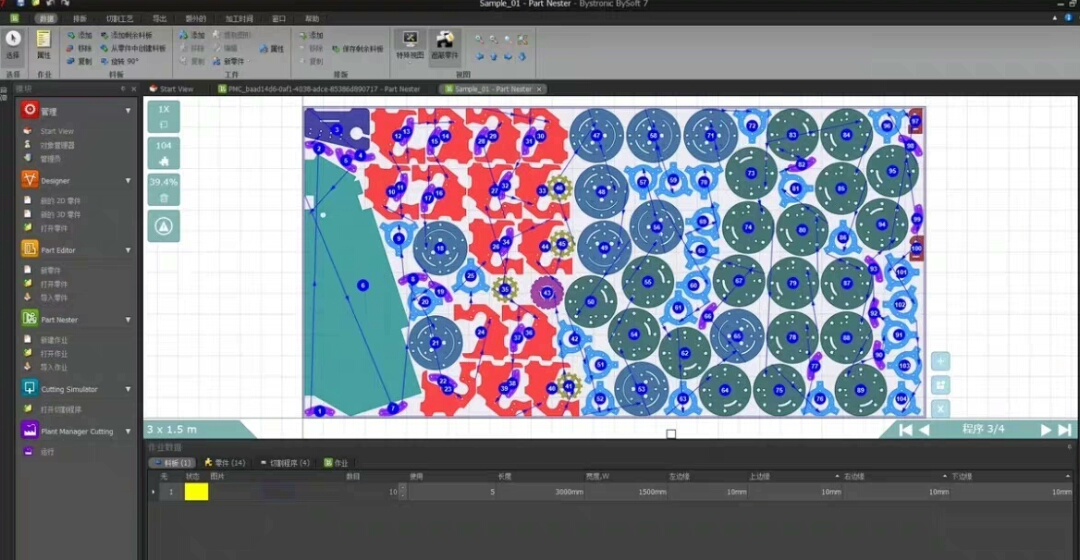Click the 特殊视图 special view icon
This screenshot has width=1080, height=560.
(x=409, y=41)
